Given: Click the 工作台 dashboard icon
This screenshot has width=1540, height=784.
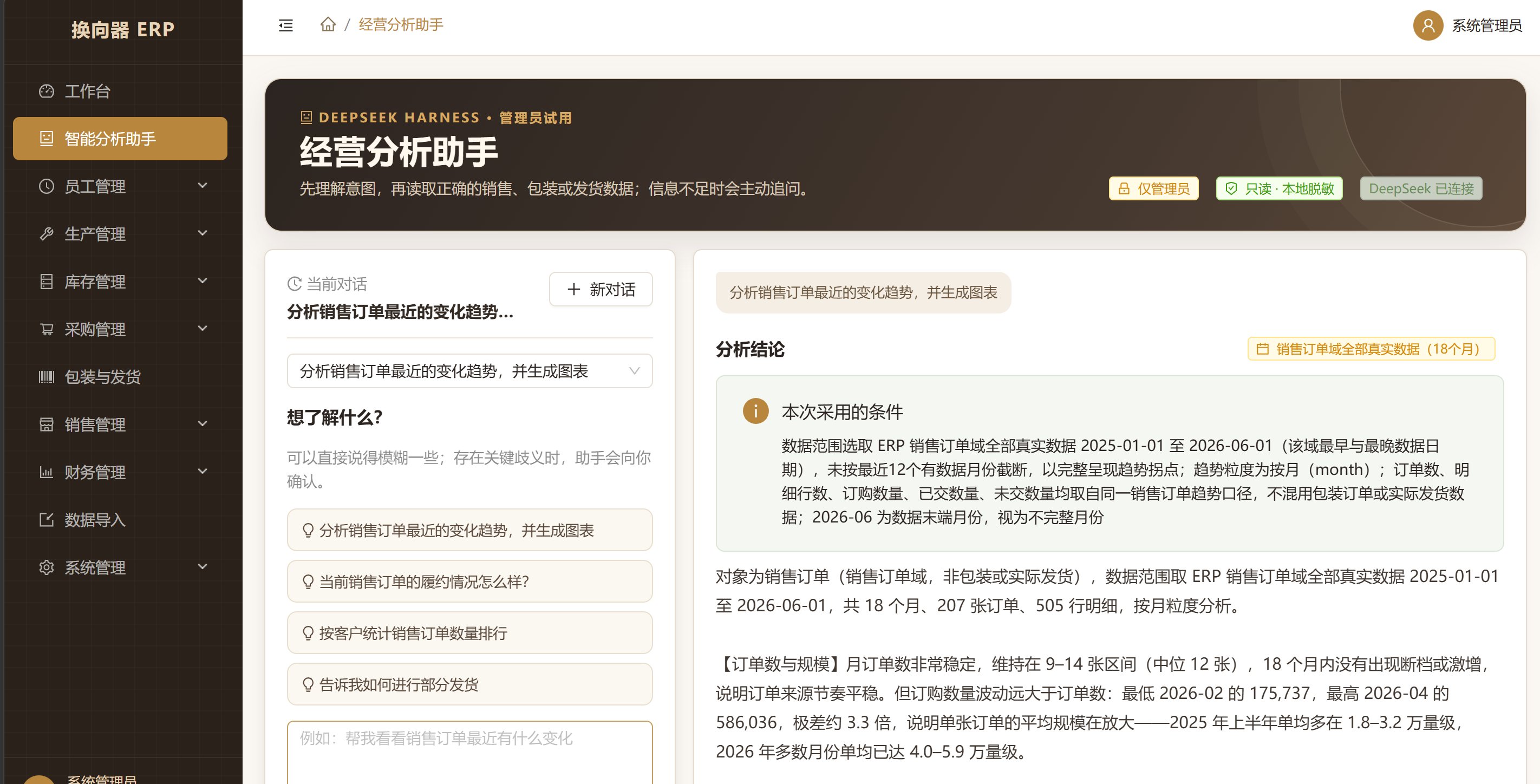Looking at the screenshot, I should pyautogui.click(x=47, y=91).
